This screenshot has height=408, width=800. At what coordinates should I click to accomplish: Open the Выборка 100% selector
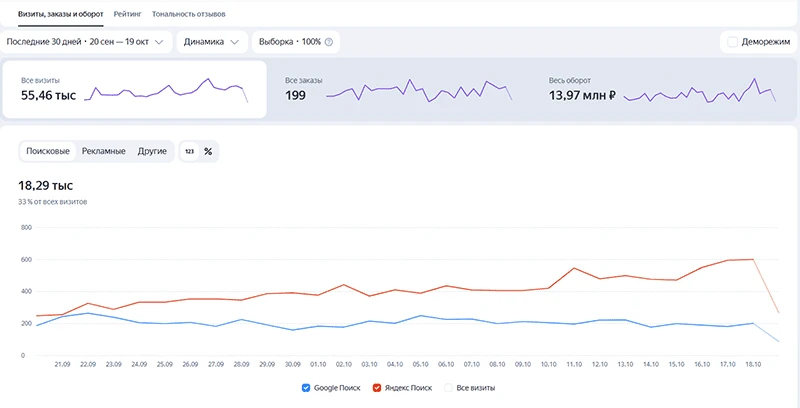pos(296,42)
